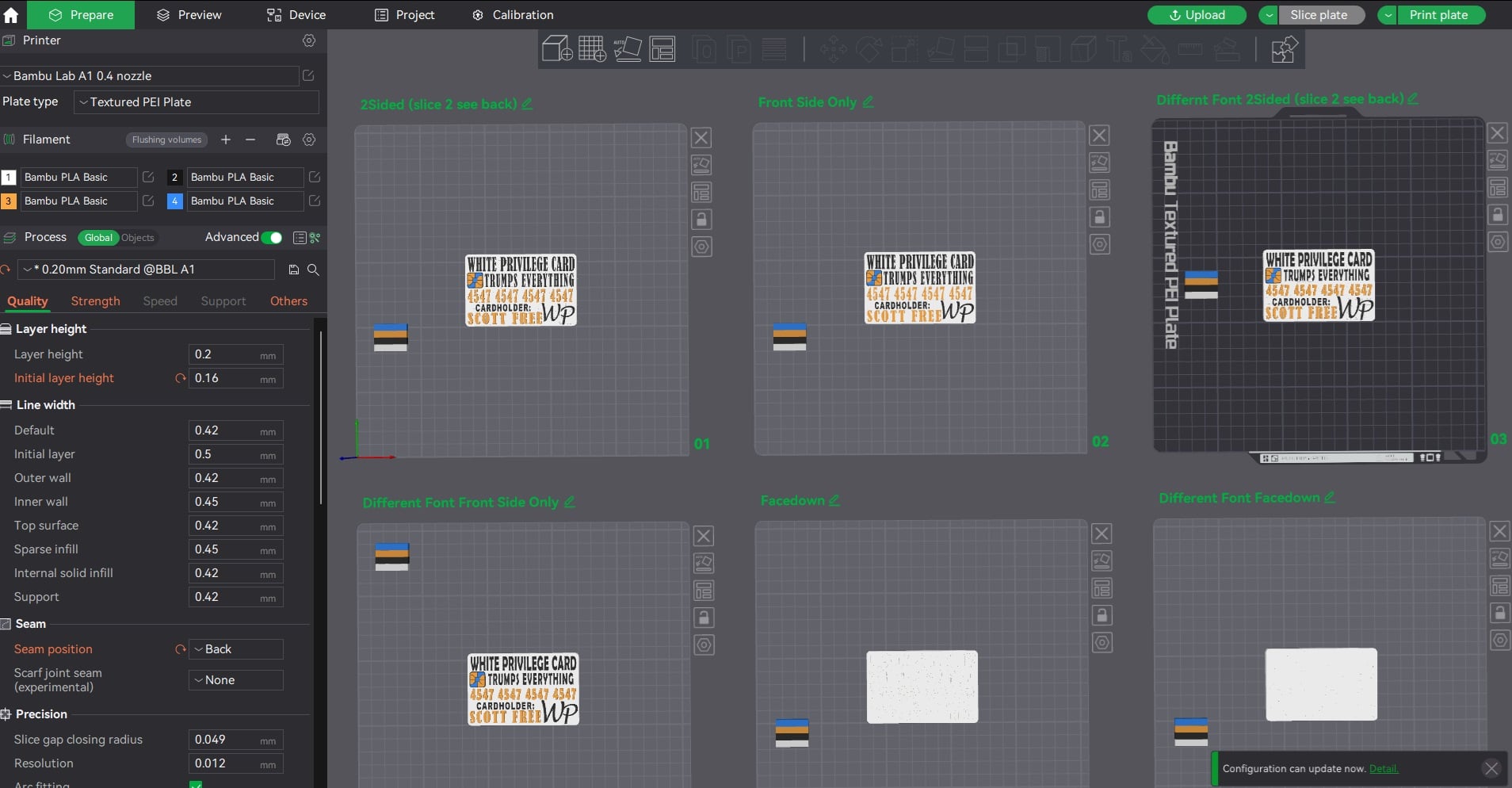This screenshot has height=788, width=1512.
Task: Open Printer settings gear icon
Action: point(309,40)
